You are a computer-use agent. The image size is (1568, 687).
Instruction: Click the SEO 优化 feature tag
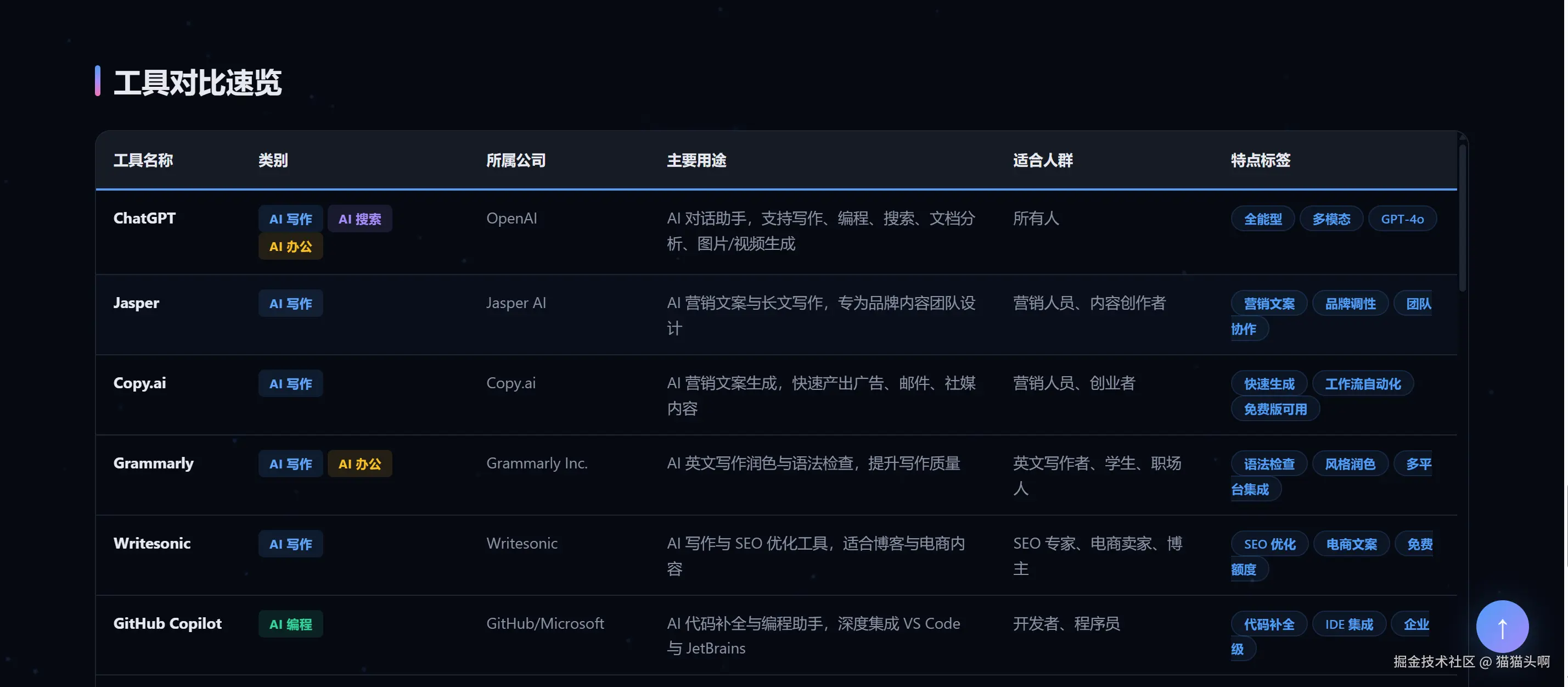point(1270,544)
